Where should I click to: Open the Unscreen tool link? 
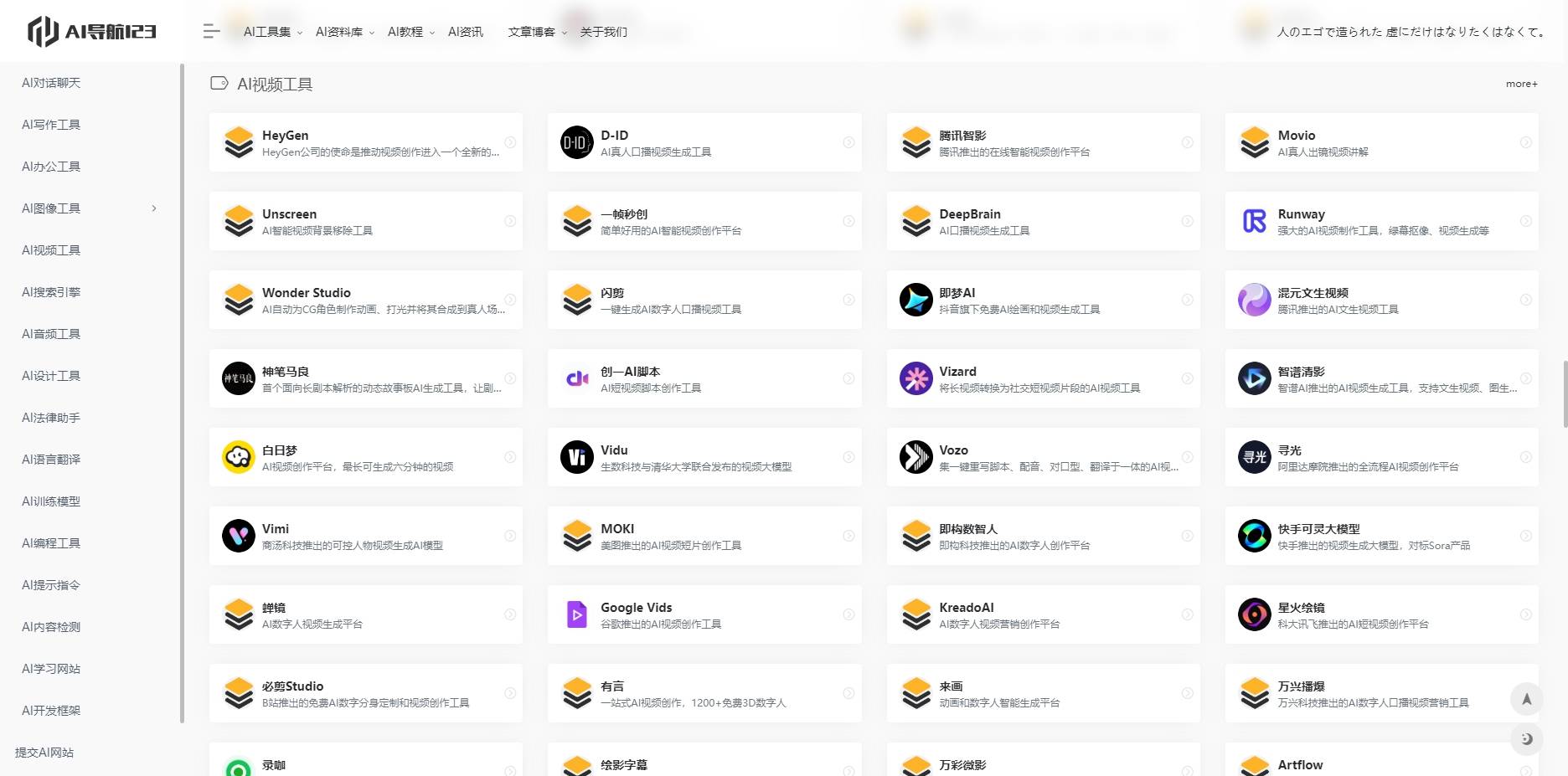366,221
